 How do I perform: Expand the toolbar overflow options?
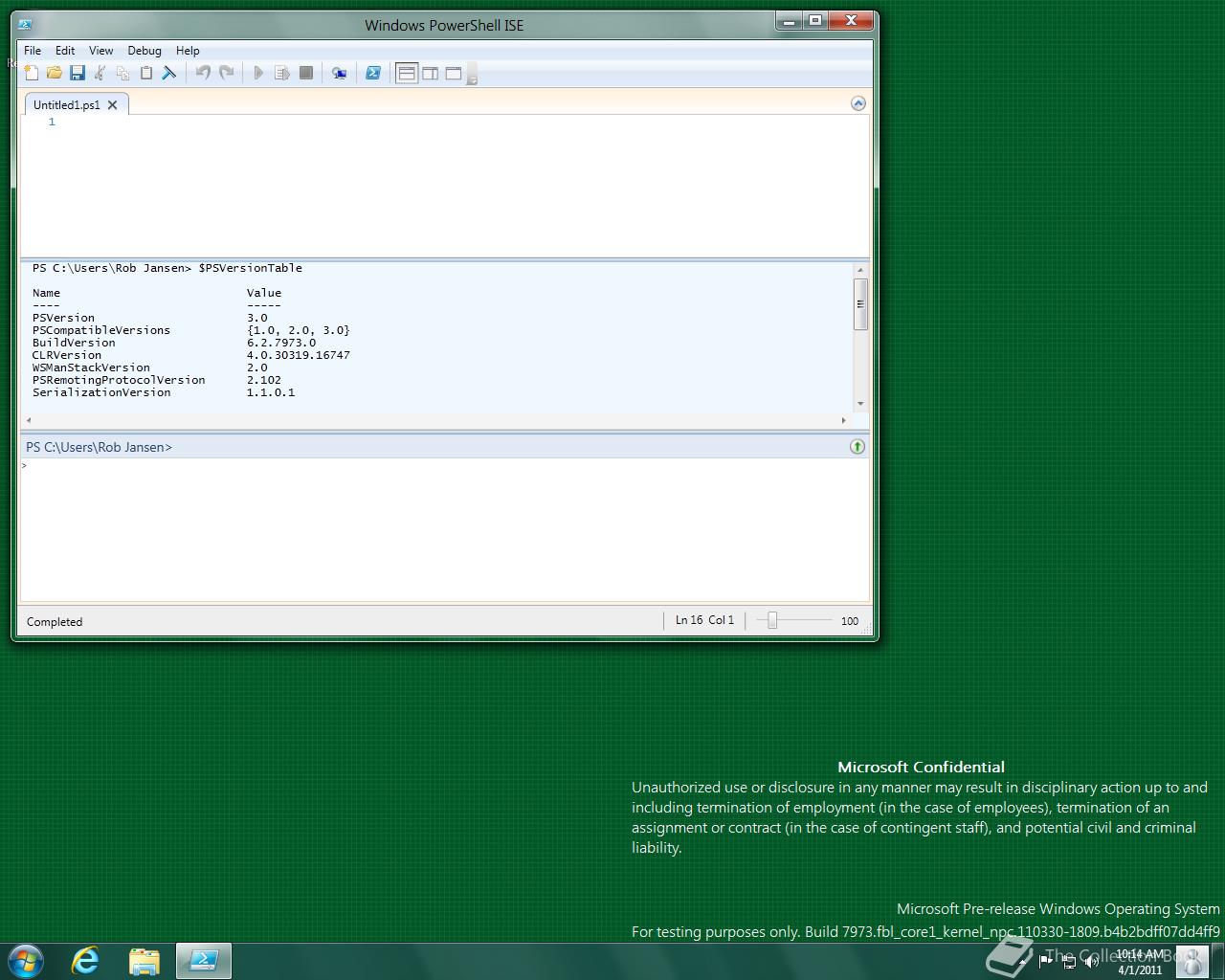click(472, 75)
